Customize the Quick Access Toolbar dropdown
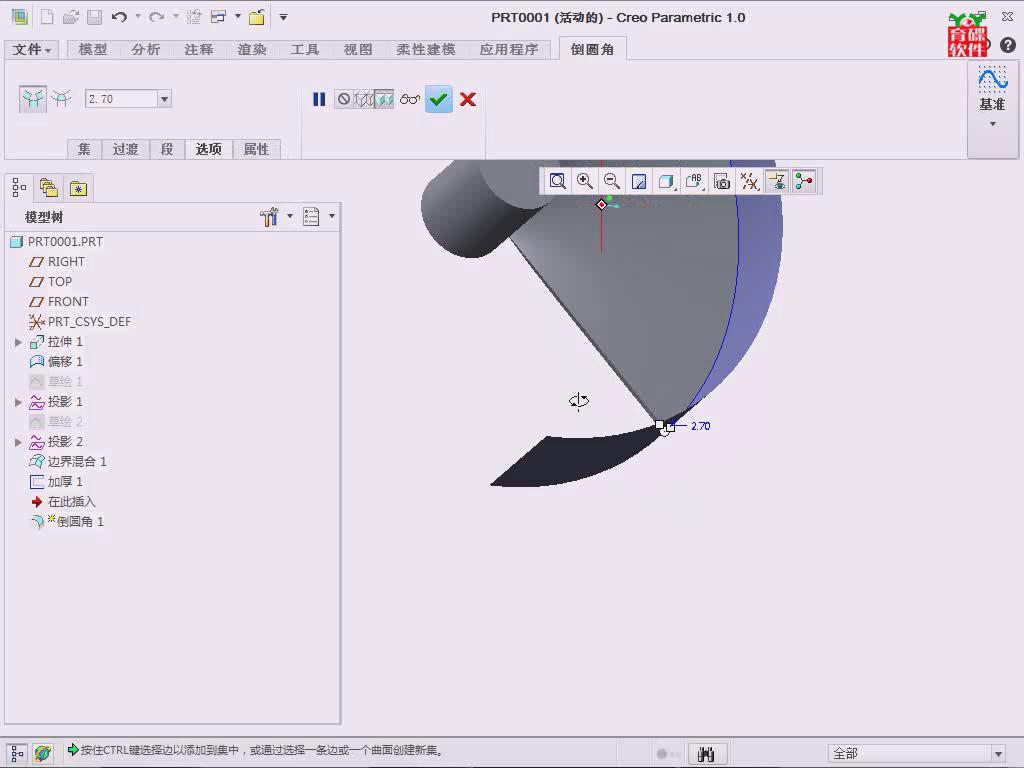1024x768 pixels. (283, 18)
